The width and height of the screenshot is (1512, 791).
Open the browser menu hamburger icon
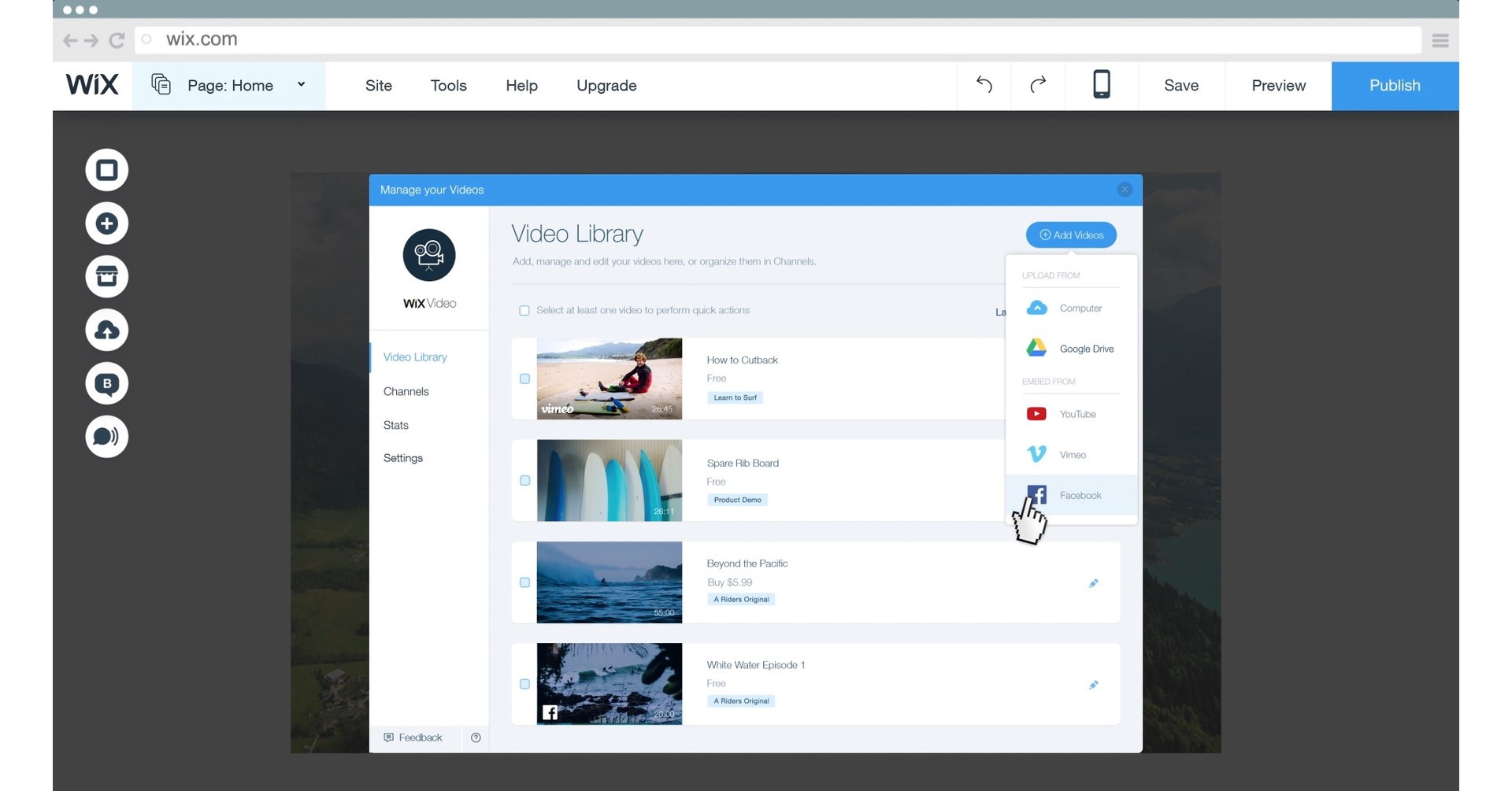pyautogui.click(x=1440, y=39)
